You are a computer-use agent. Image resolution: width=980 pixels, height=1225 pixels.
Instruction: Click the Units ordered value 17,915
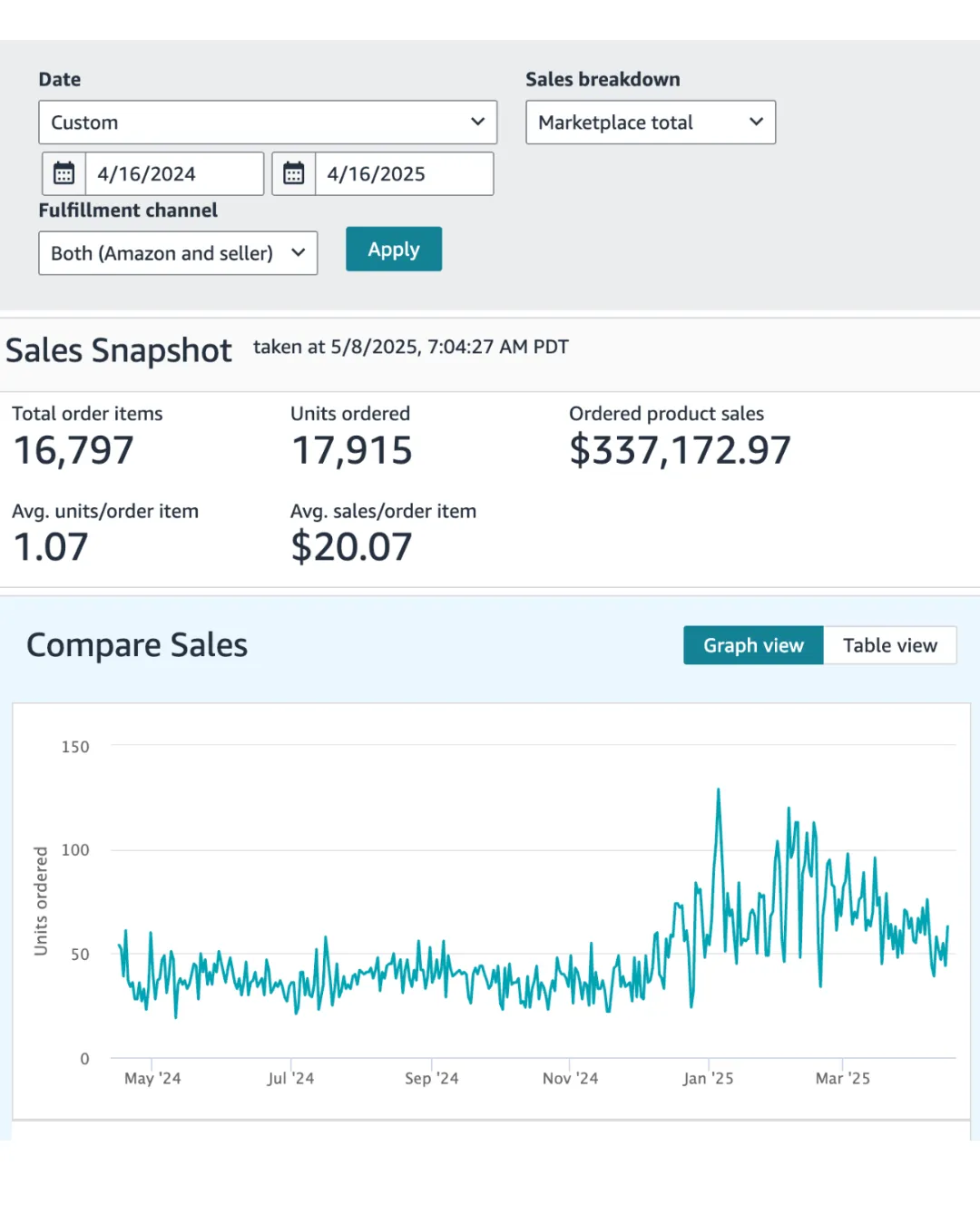tap(352, 450)
